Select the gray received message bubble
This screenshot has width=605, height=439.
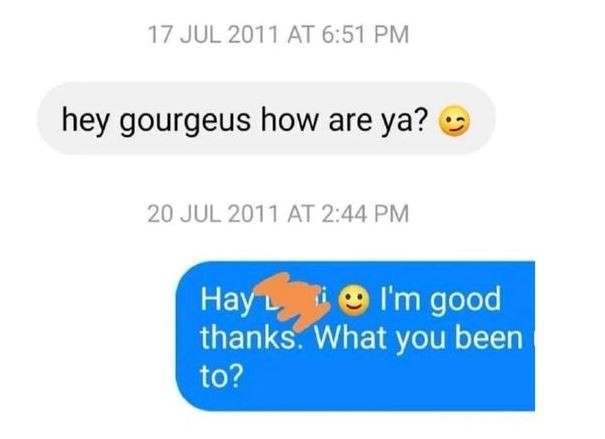click(266, 119)
